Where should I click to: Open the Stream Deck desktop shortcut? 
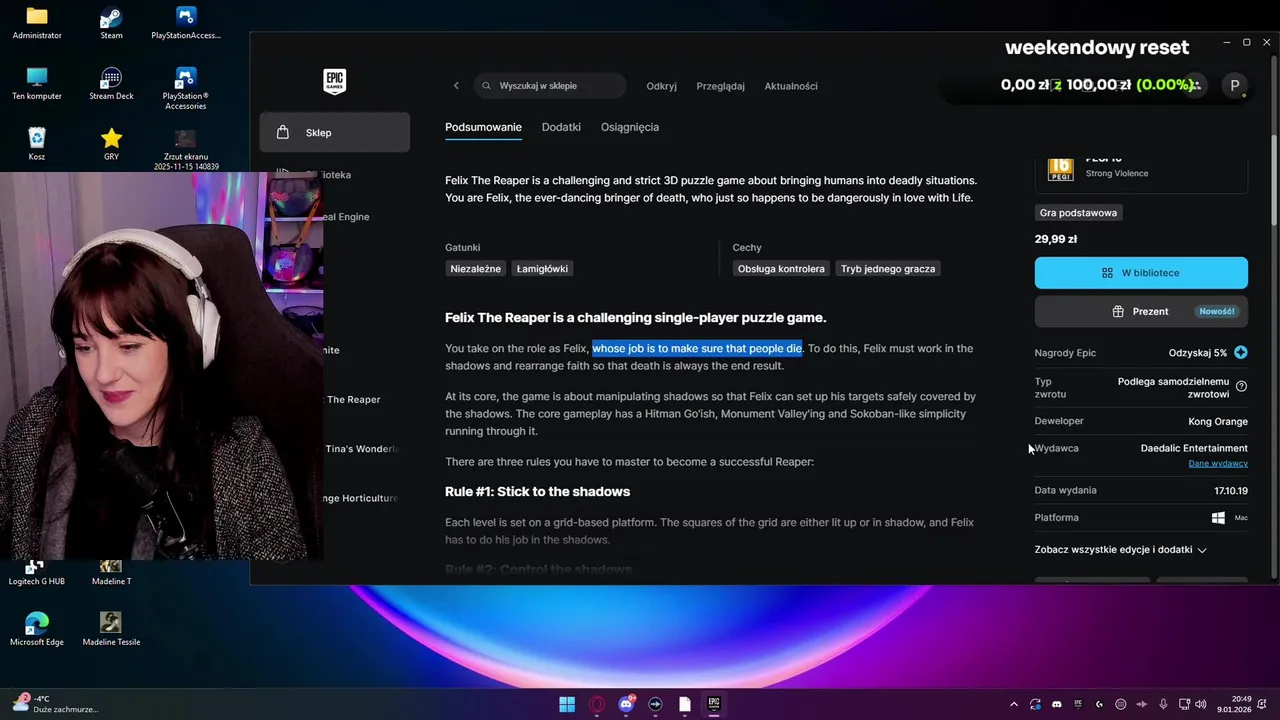pyautogui.click(x=111, y=84)
